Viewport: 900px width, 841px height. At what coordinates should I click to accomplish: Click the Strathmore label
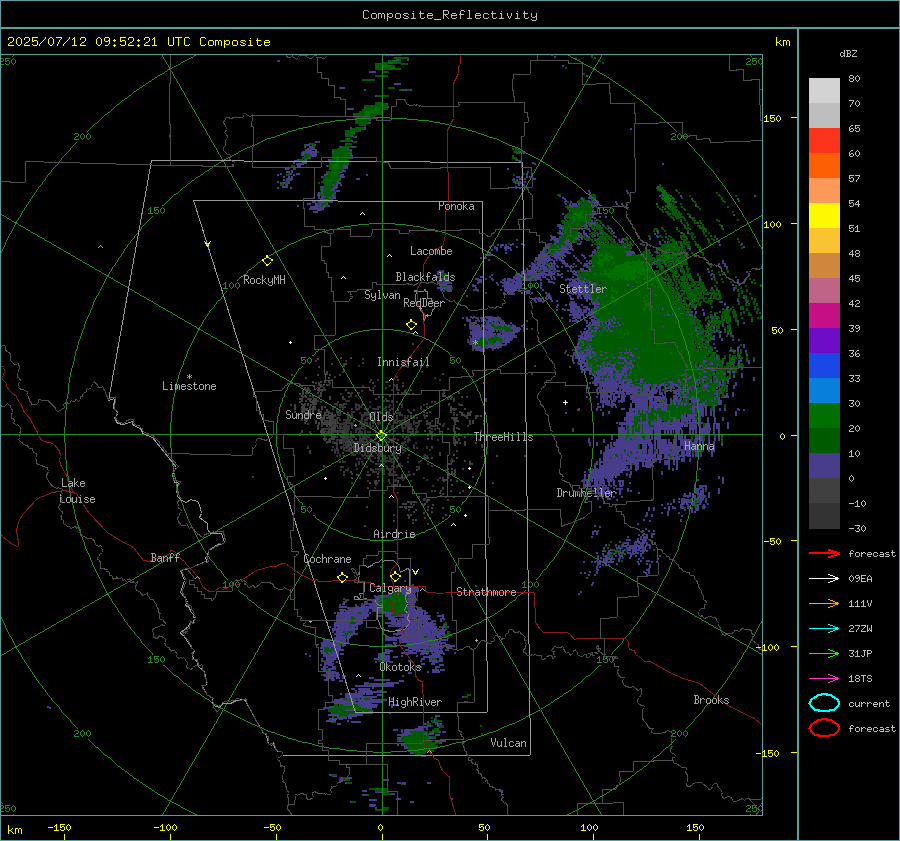coord(486,592)
